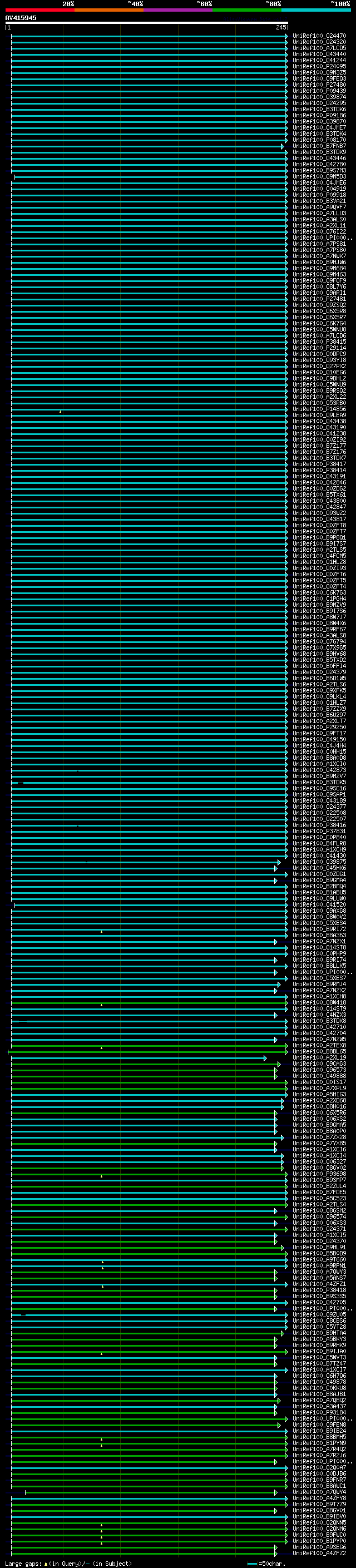The height and width of the screenshot is (1568, 356).
Task: Select label UniRef100_P29250
Action: [319, 728]
